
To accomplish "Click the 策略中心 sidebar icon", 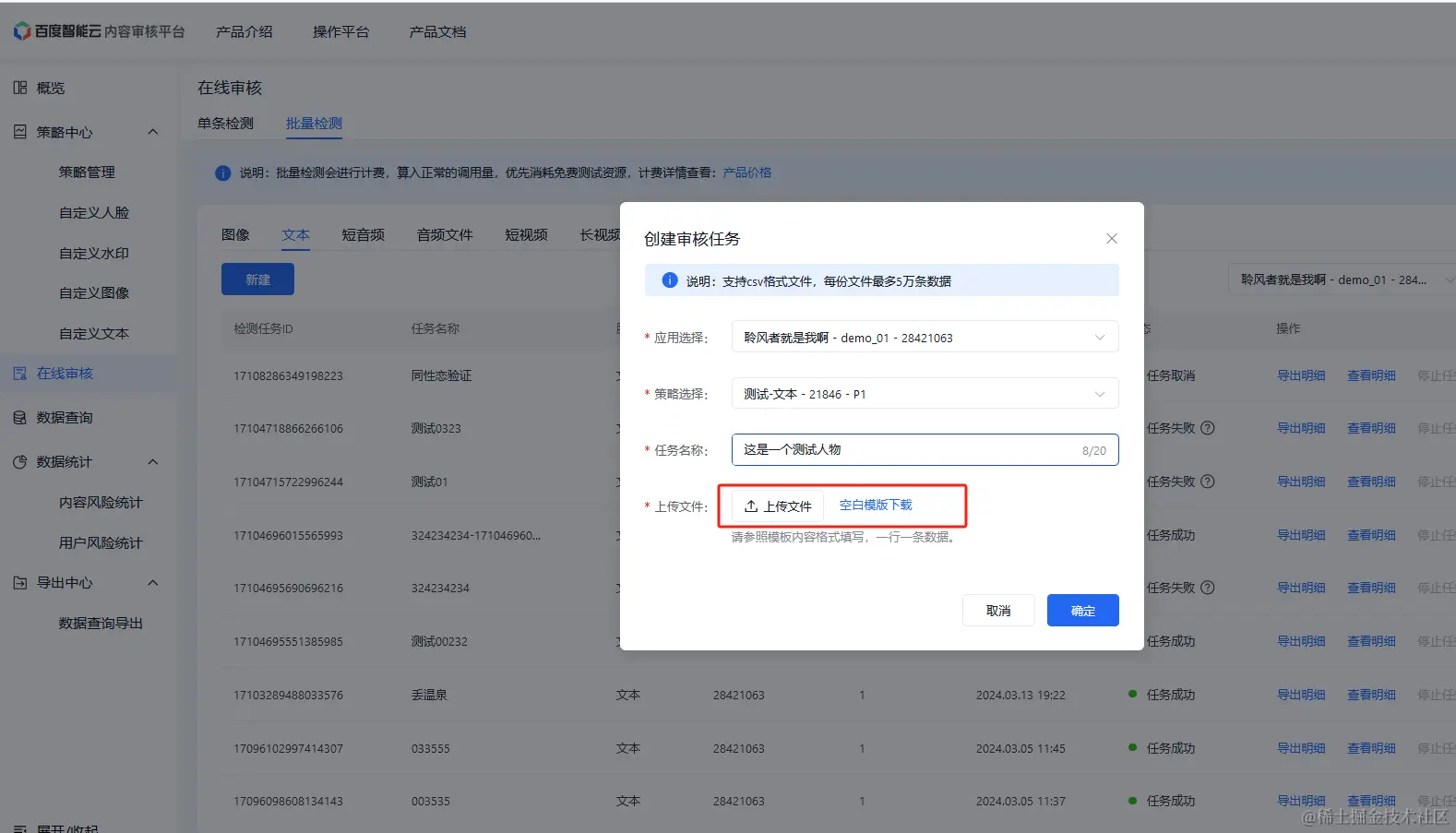I will 20,132.
